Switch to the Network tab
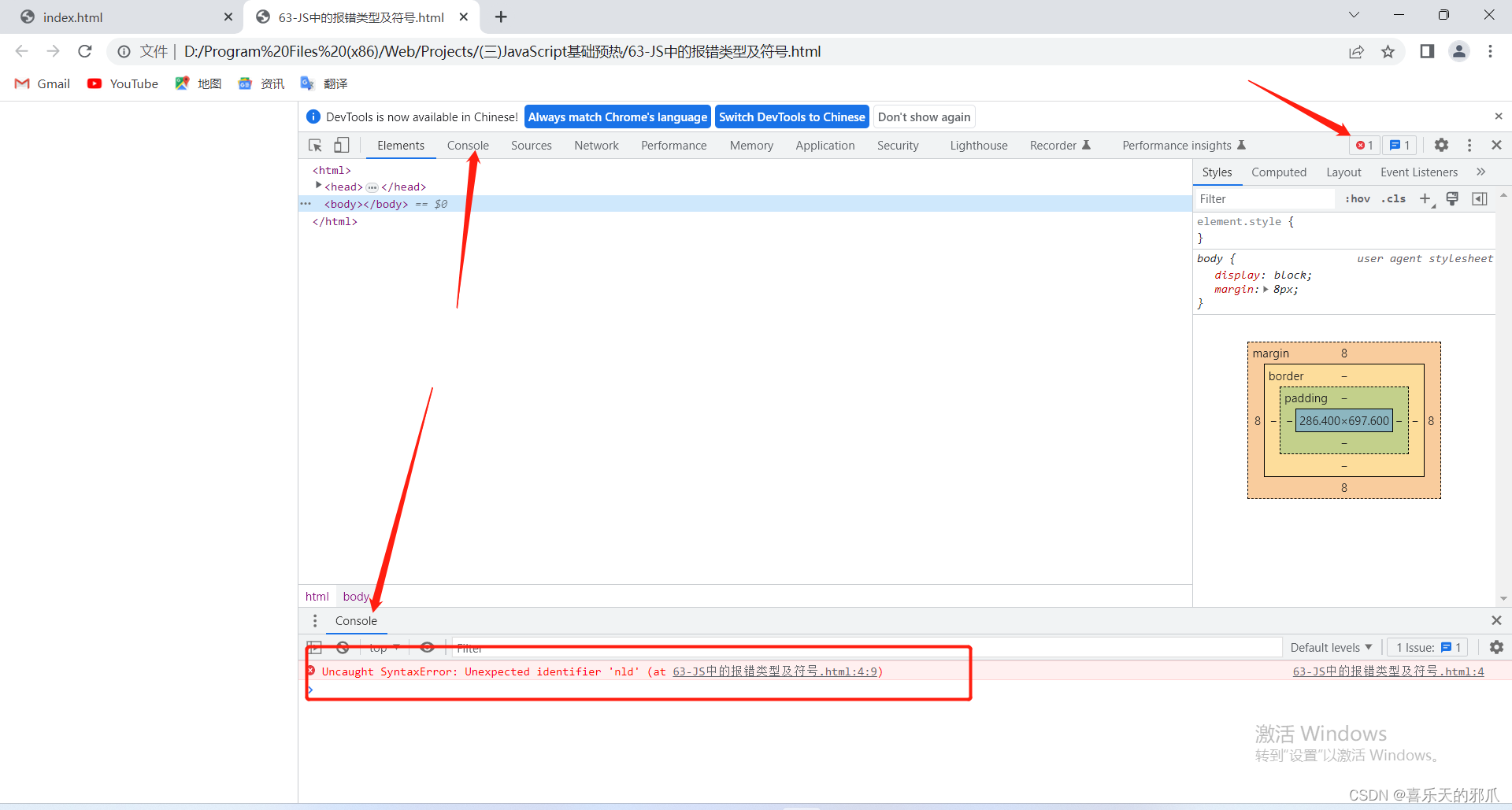 coord(596,146)
